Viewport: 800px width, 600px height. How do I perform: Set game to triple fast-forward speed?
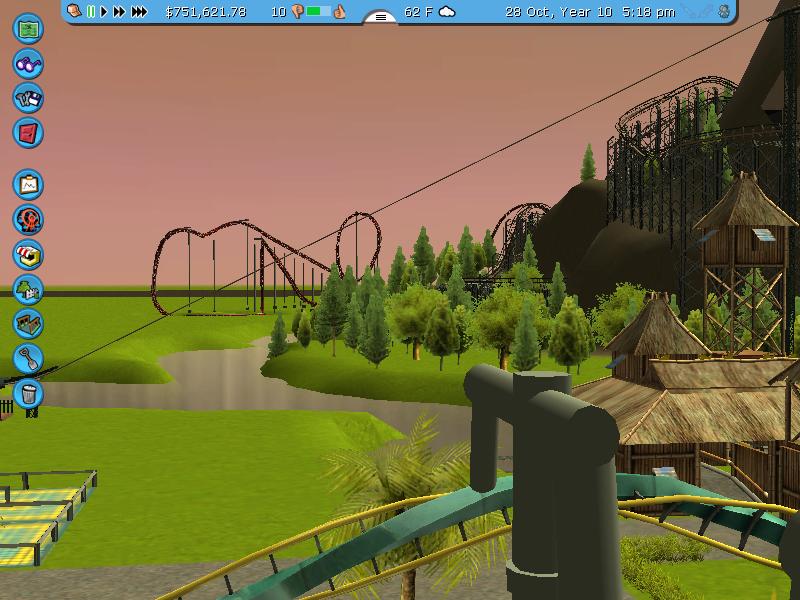(139, 11)
